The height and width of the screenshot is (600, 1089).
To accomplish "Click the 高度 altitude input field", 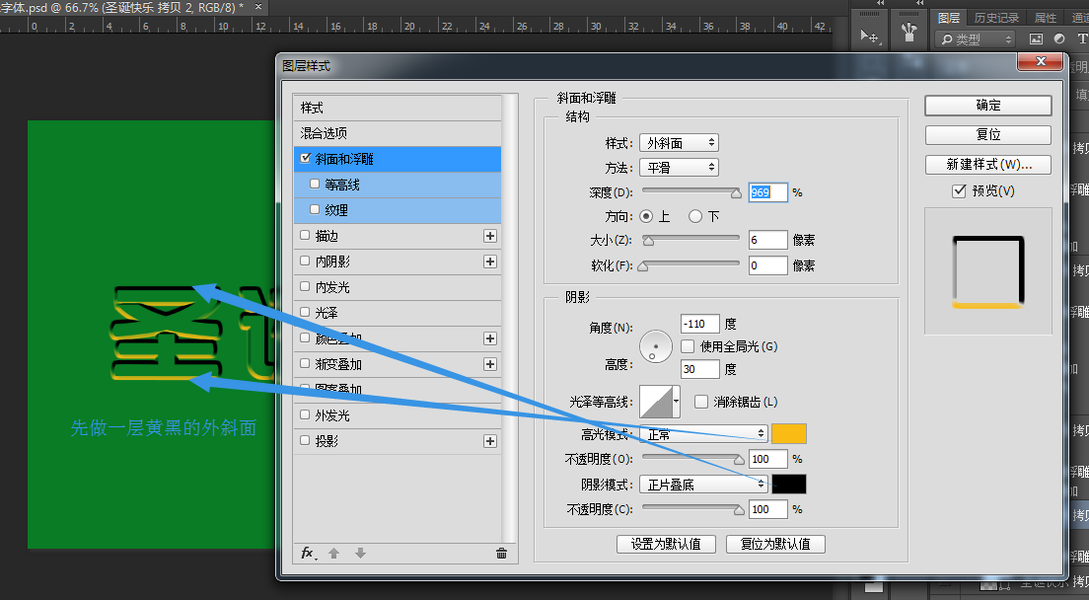I will (700, 369).
